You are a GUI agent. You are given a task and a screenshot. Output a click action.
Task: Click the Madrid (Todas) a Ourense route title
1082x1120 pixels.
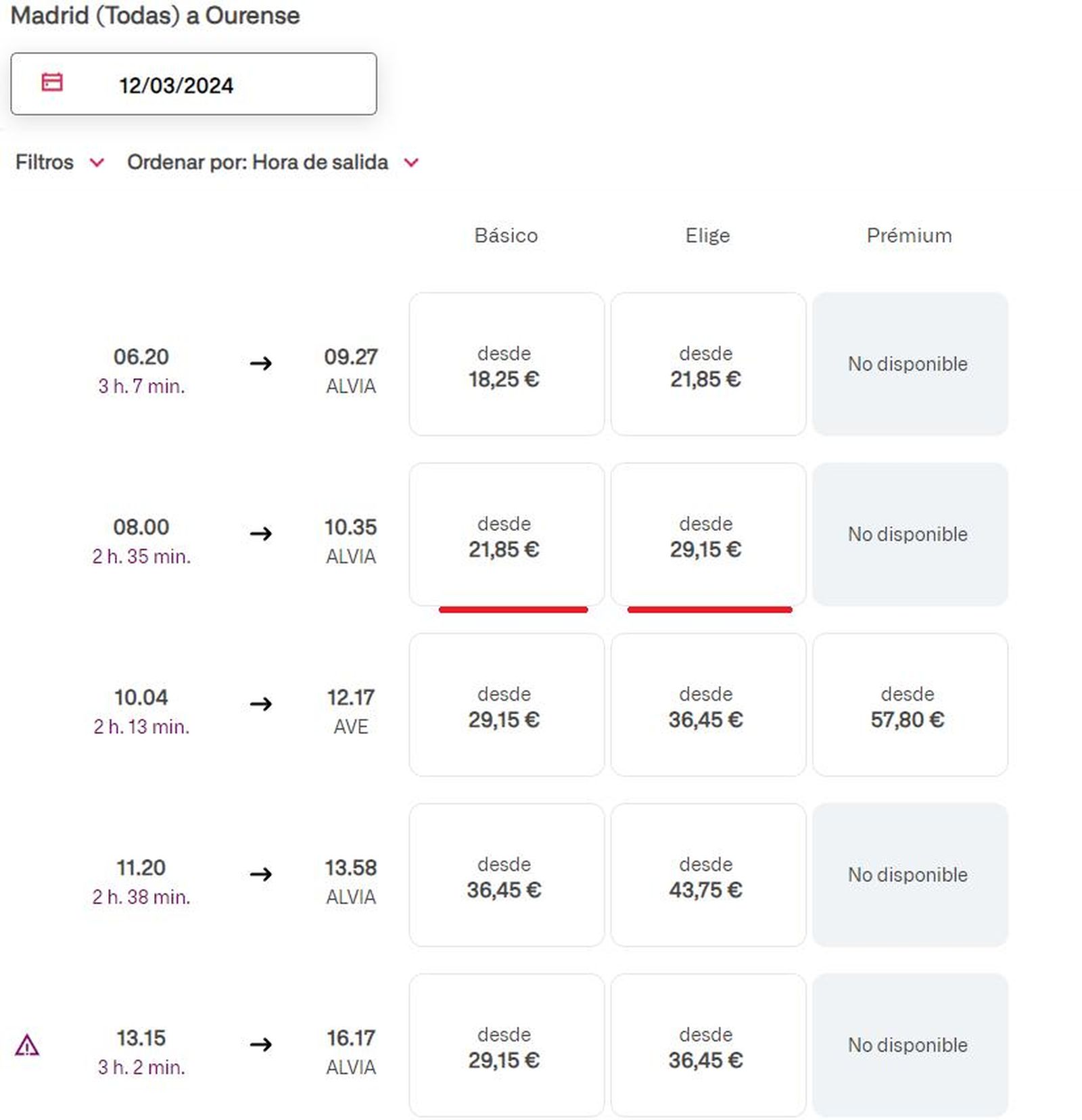[154, 15]
